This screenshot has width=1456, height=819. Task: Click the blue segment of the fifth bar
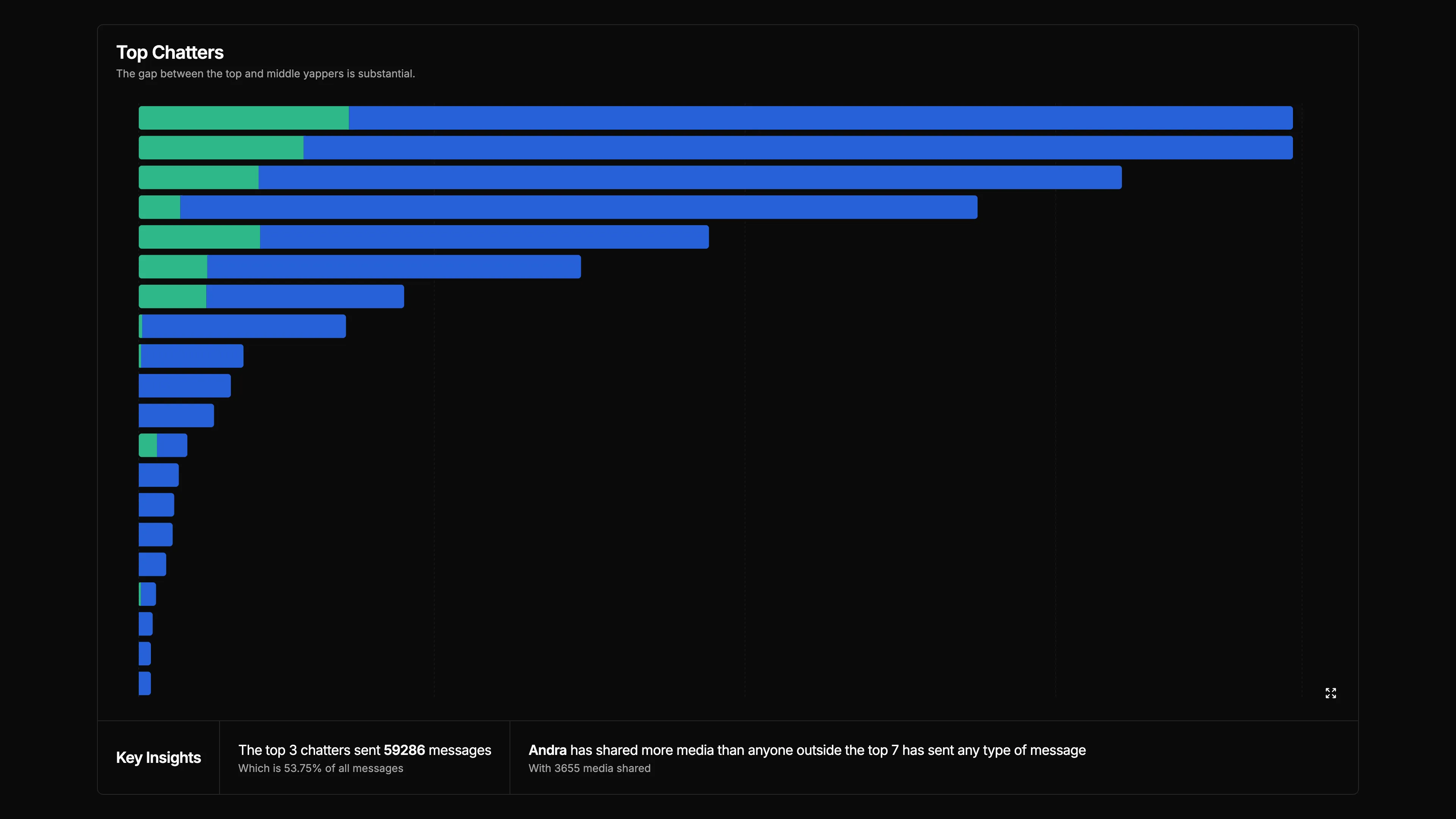click(x=484, y=237)
